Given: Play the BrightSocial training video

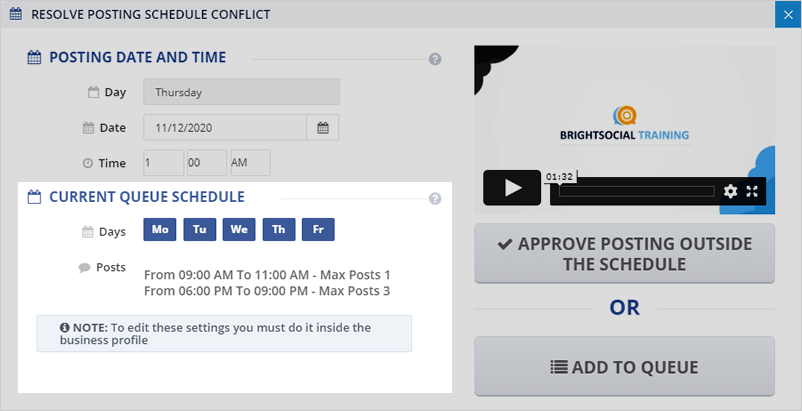Looking at the screenshot, I should pos(512,188).
